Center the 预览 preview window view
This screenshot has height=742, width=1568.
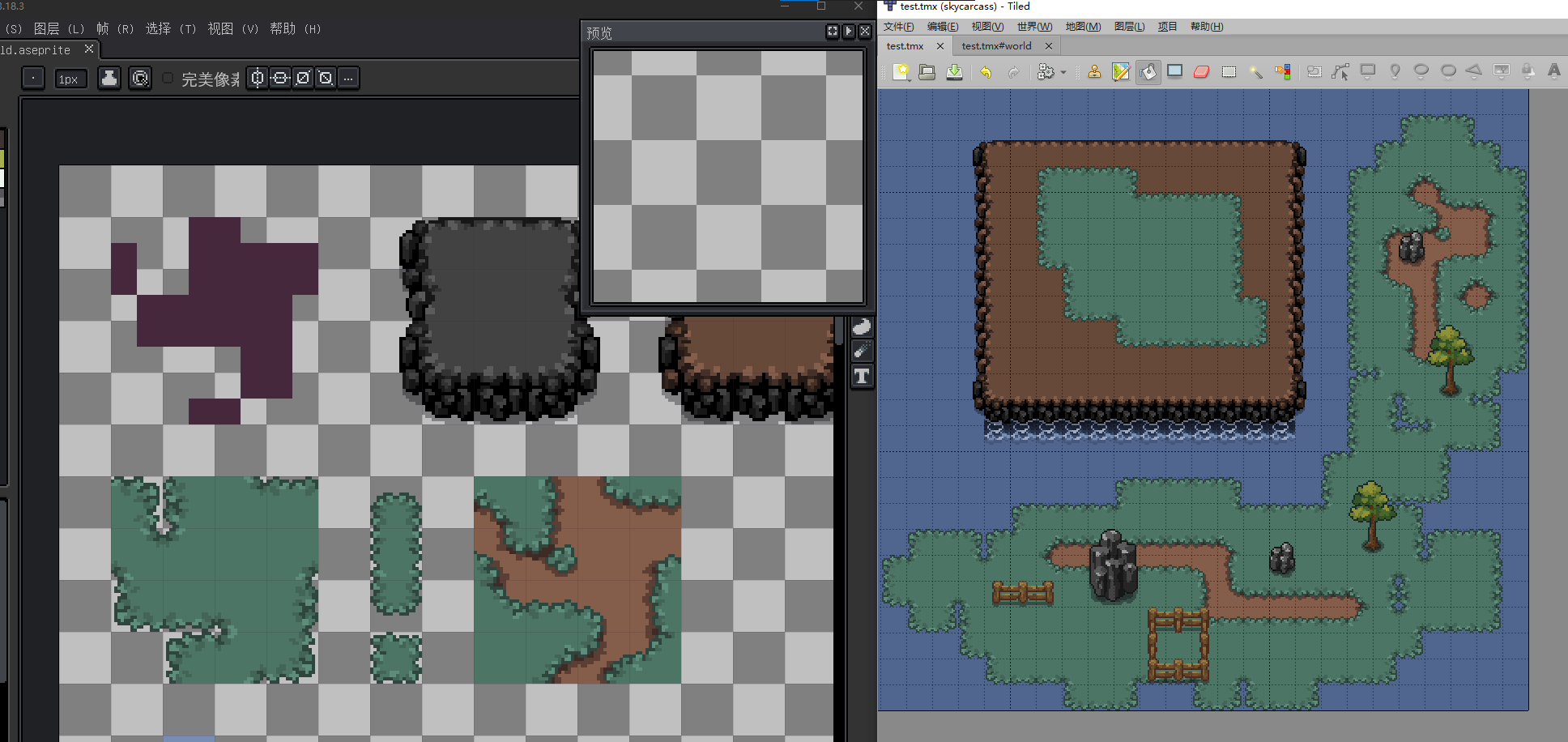coord(833,32)
